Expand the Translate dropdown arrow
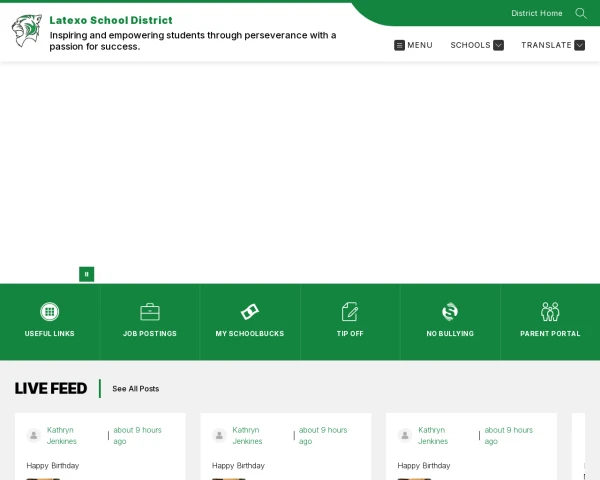 (x=579, y=45)
